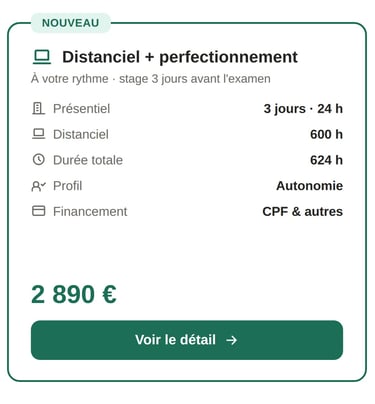Click the 3 jours · 24 h value
This screenshot has width=375, height=404.
coord(303,109)
